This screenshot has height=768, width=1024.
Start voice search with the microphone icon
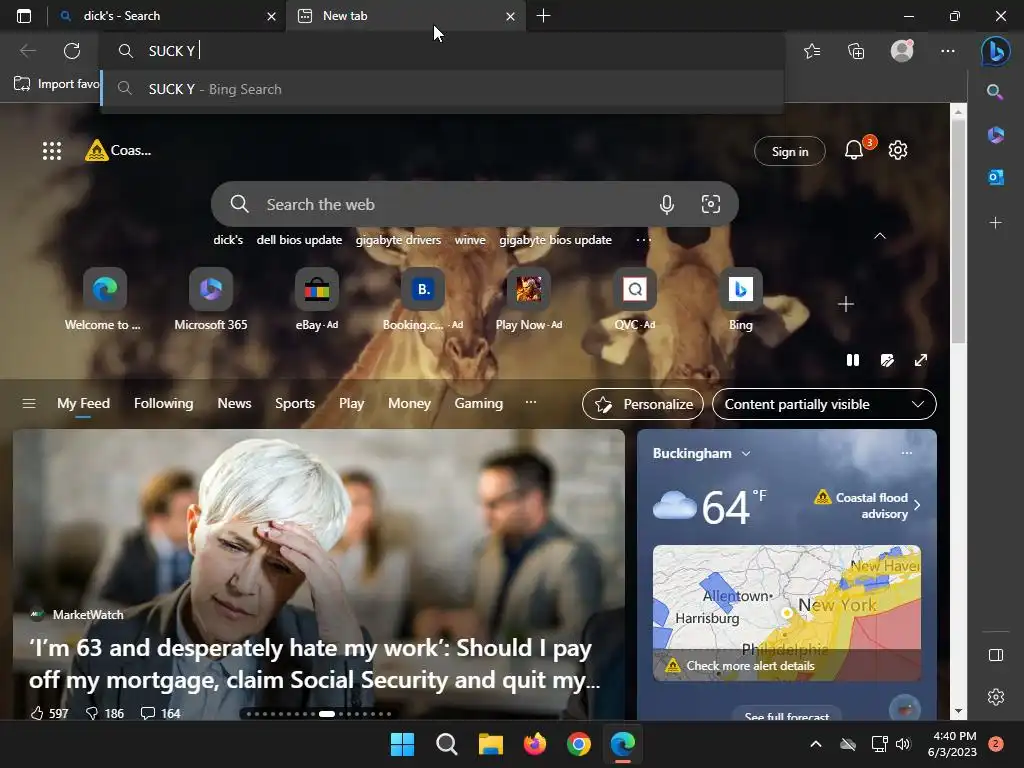coord(666,204)
